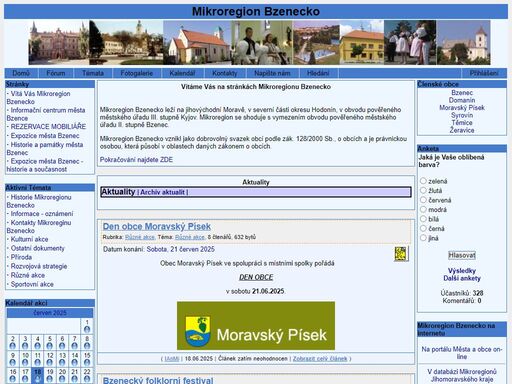Select the černá poll option

[x=423, y=228]
